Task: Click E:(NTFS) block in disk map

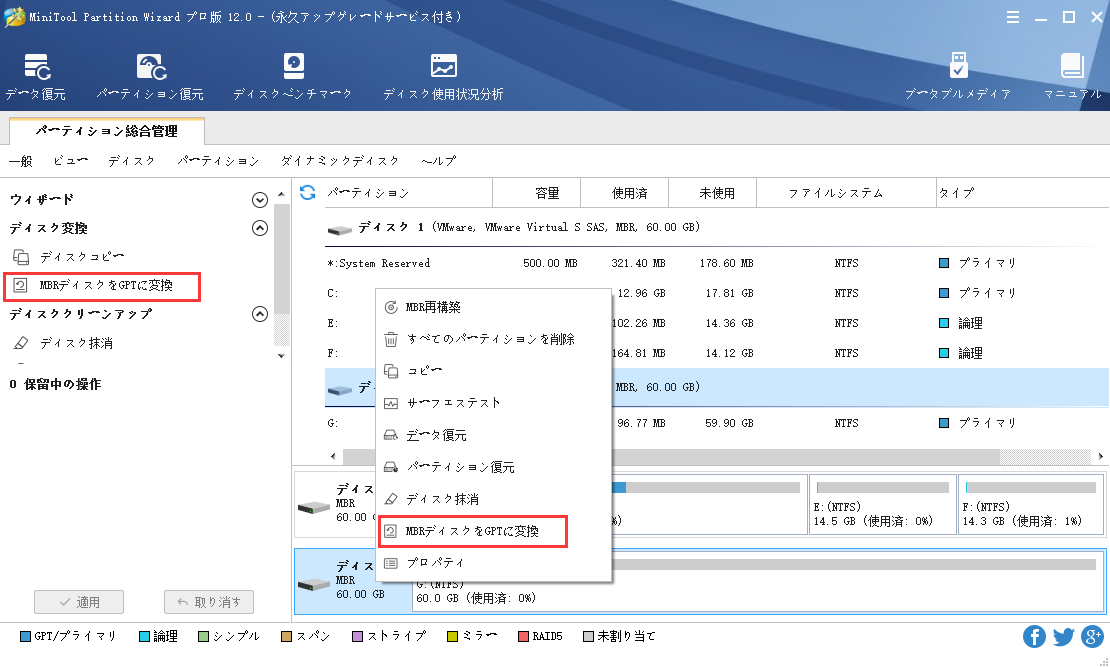Action: click(x=882, y=504)
